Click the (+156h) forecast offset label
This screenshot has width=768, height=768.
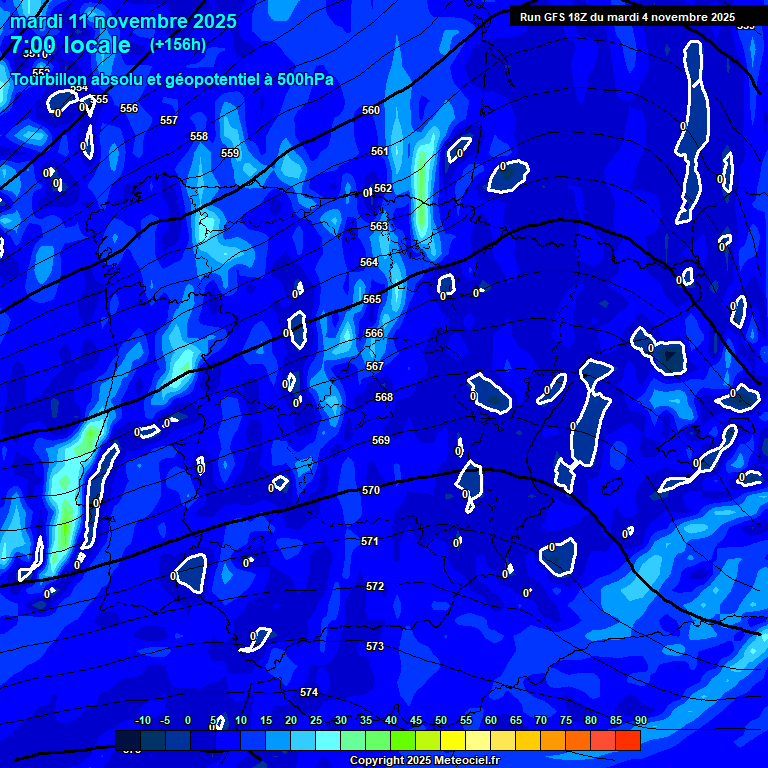click(x=178, y=44)
